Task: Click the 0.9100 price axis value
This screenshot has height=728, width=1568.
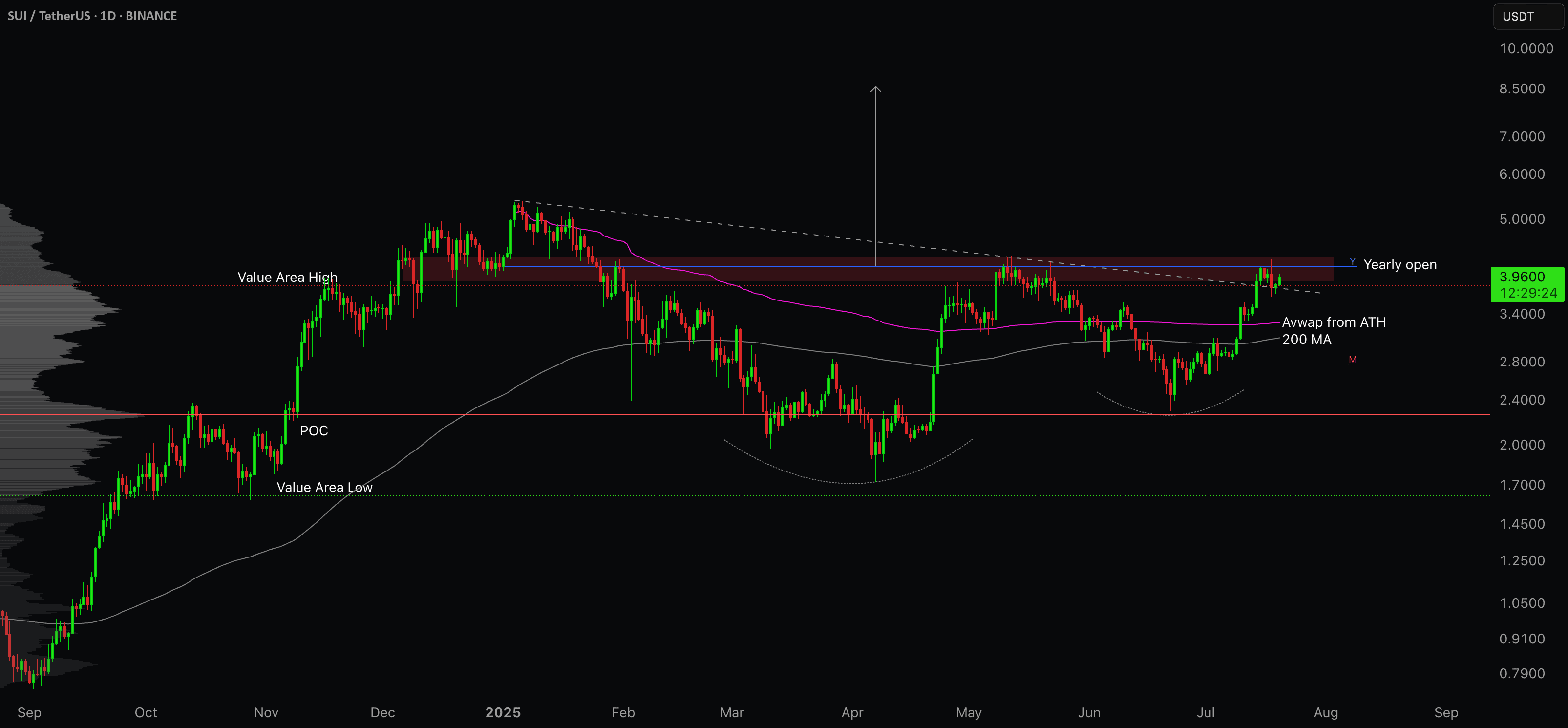Action: (x=1522, y=639)
